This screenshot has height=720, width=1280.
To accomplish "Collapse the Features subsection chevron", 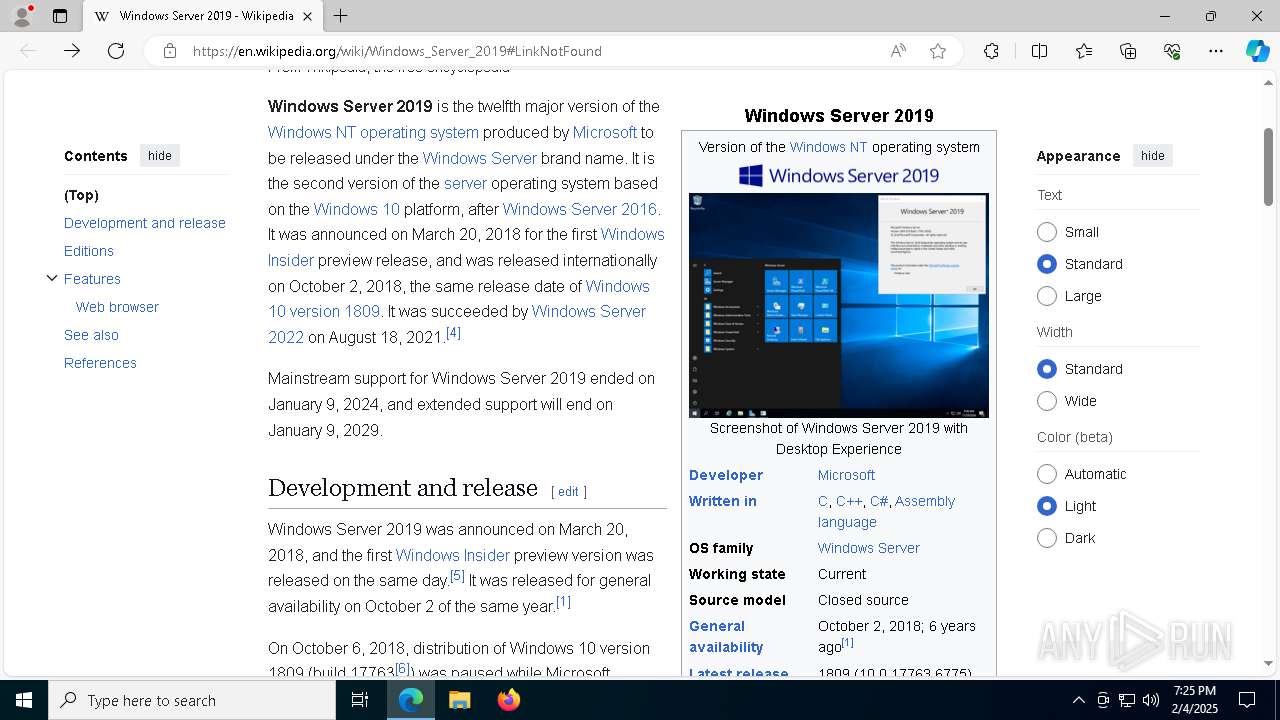I will (52, 278).
